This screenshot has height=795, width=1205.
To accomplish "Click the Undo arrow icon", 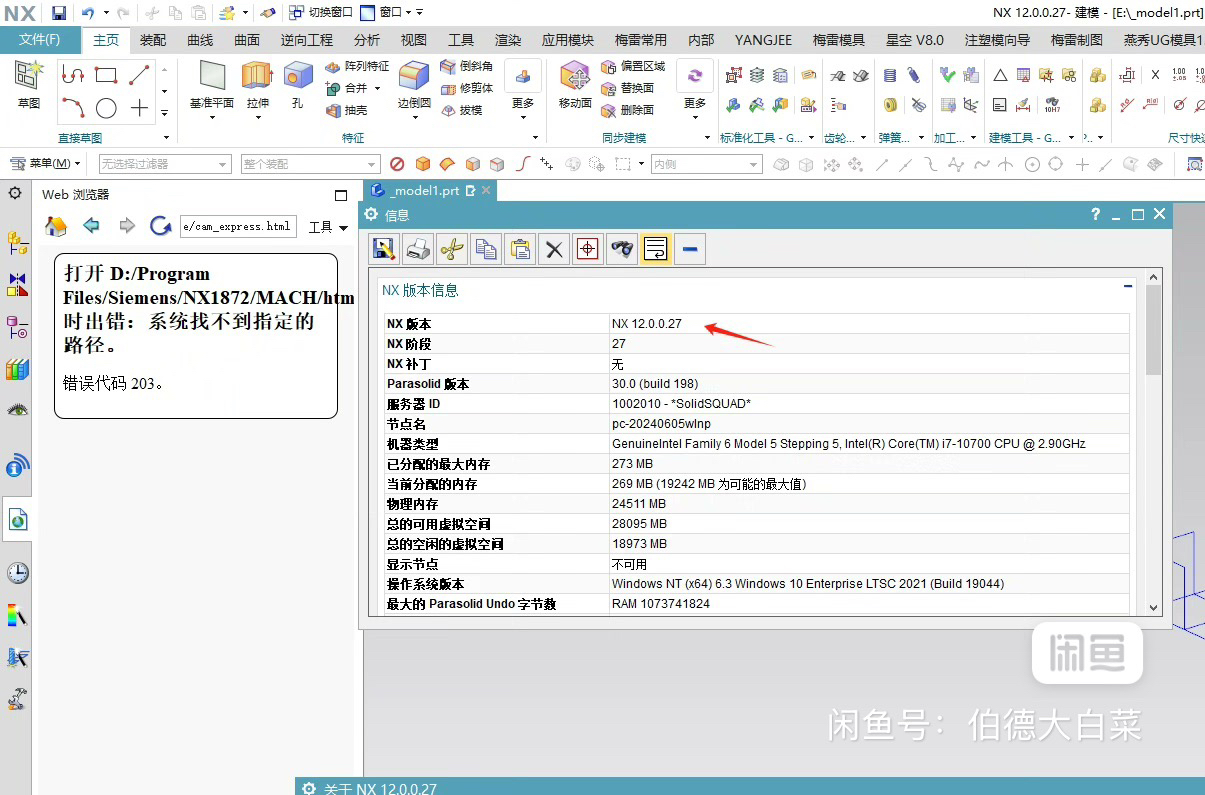I will [x=88, y=13].
